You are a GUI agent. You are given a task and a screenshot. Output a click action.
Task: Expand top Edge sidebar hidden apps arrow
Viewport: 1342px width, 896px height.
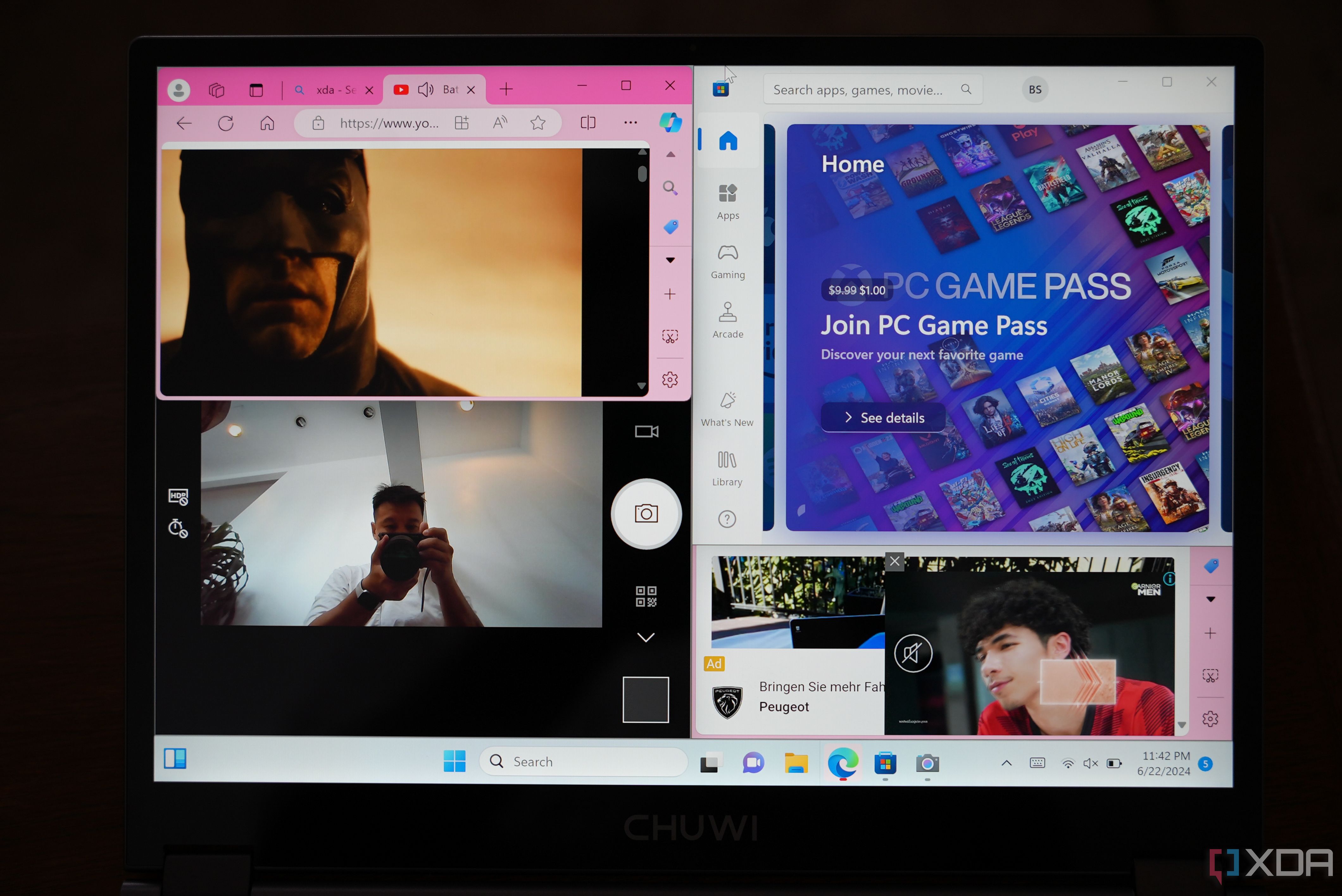point(670,260)
